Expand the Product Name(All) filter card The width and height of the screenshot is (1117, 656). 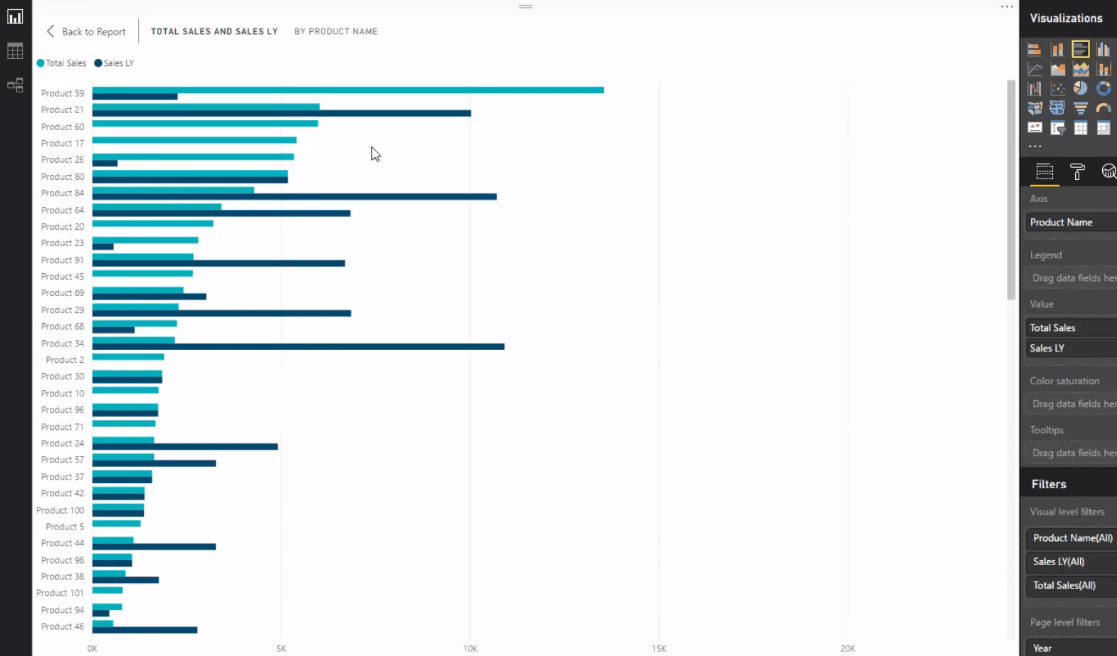coord(1071,538)
